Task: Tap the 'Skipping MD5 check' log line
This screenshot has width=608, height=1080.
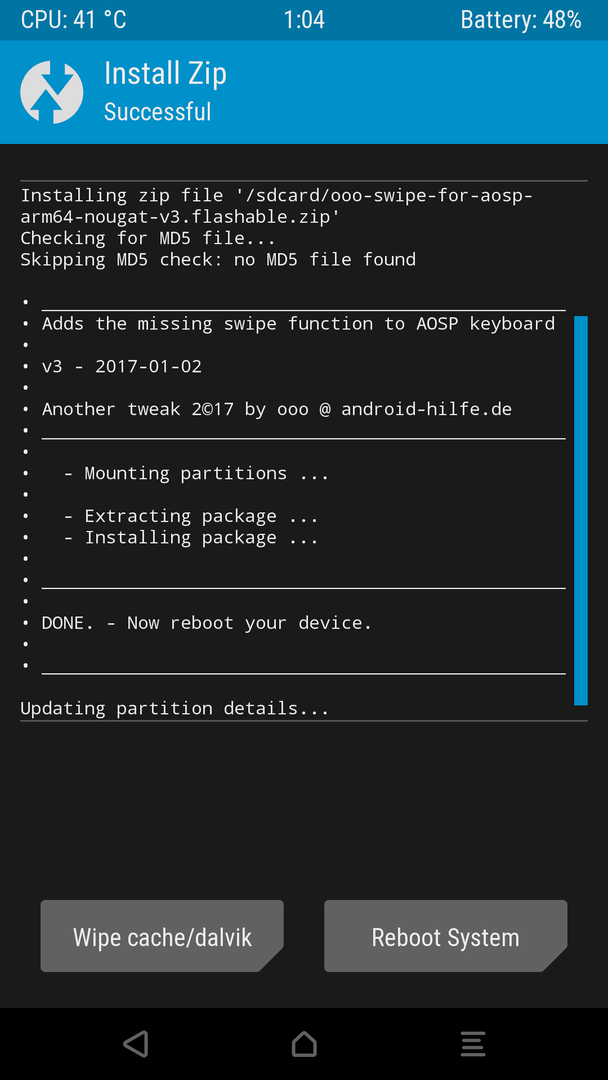Action: click(218, 260)
